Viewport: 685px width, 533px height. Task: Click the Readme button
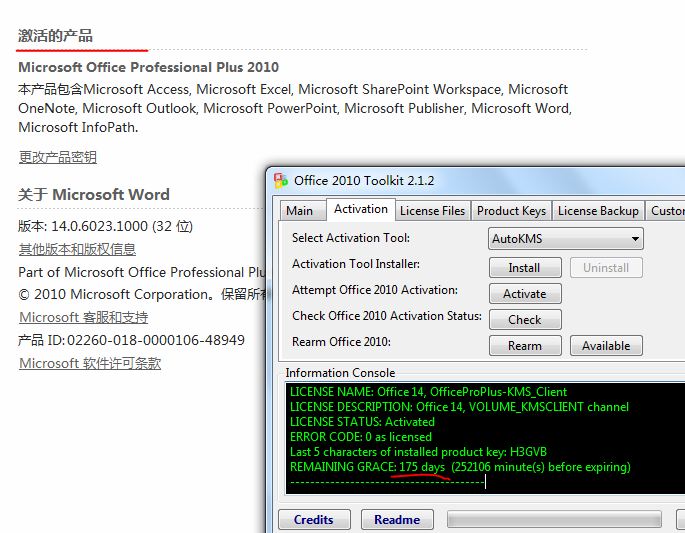click(x=397, y=520)
